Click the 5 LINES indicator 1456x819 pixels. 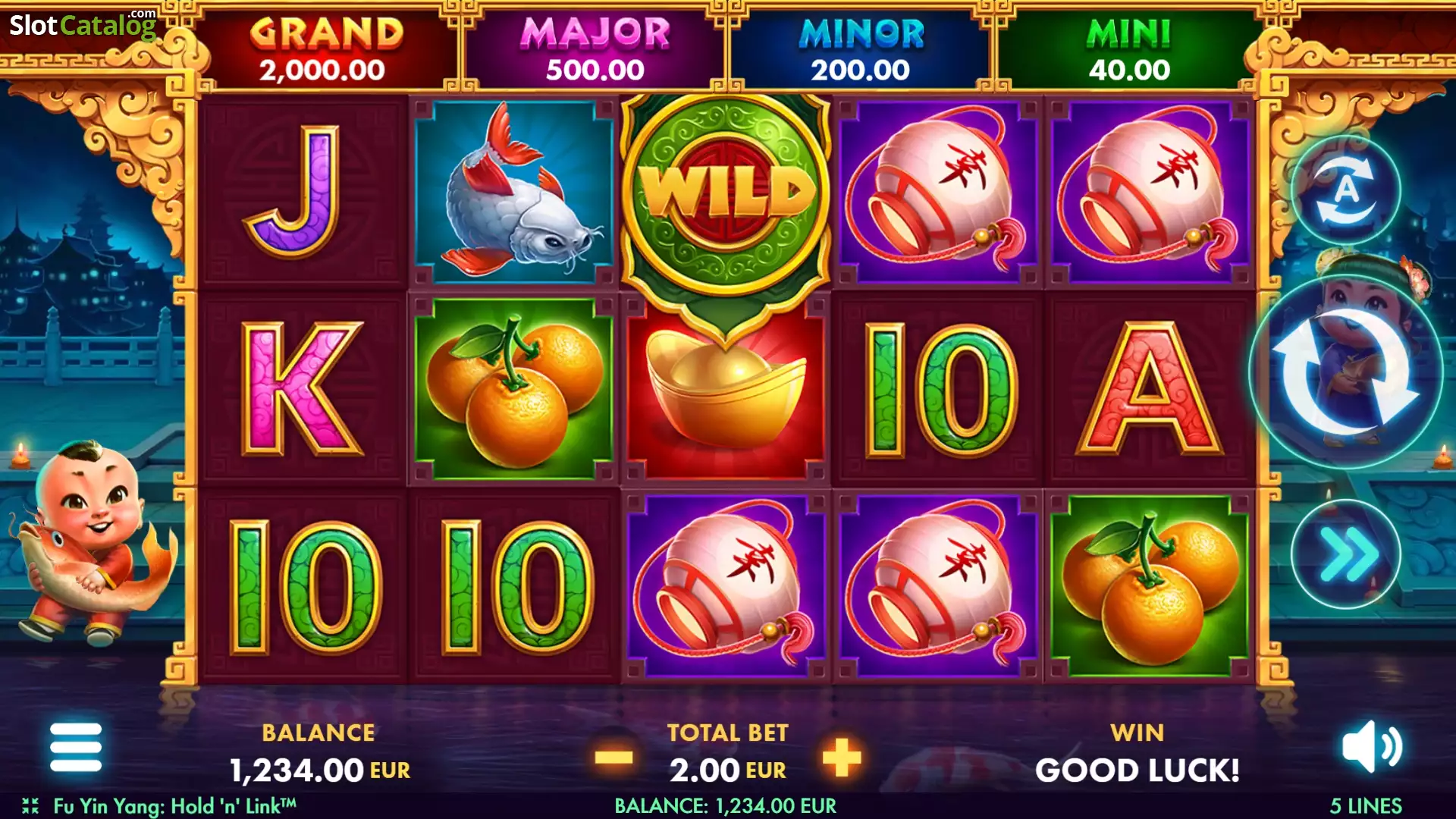[1366, 805]
